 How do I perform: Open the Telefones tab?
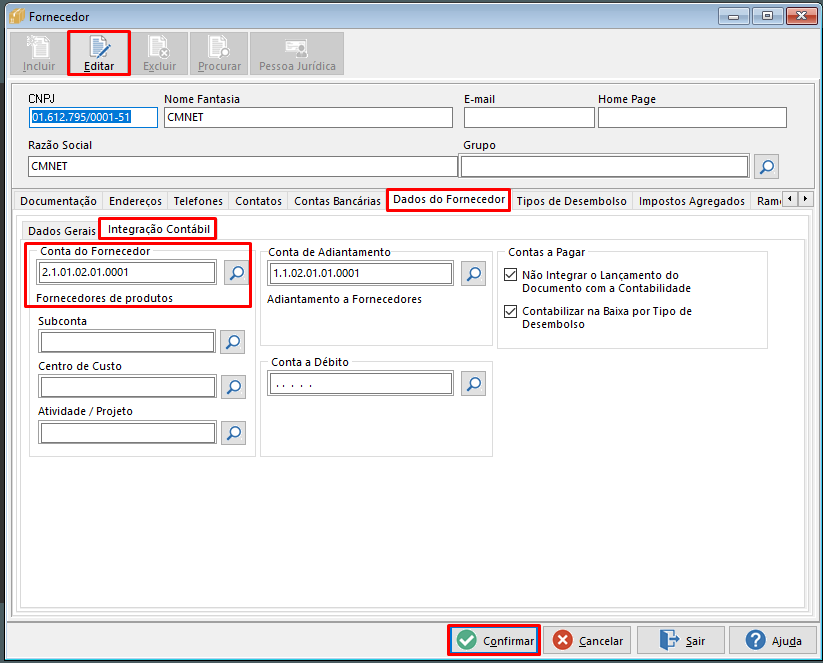(198, 201)
